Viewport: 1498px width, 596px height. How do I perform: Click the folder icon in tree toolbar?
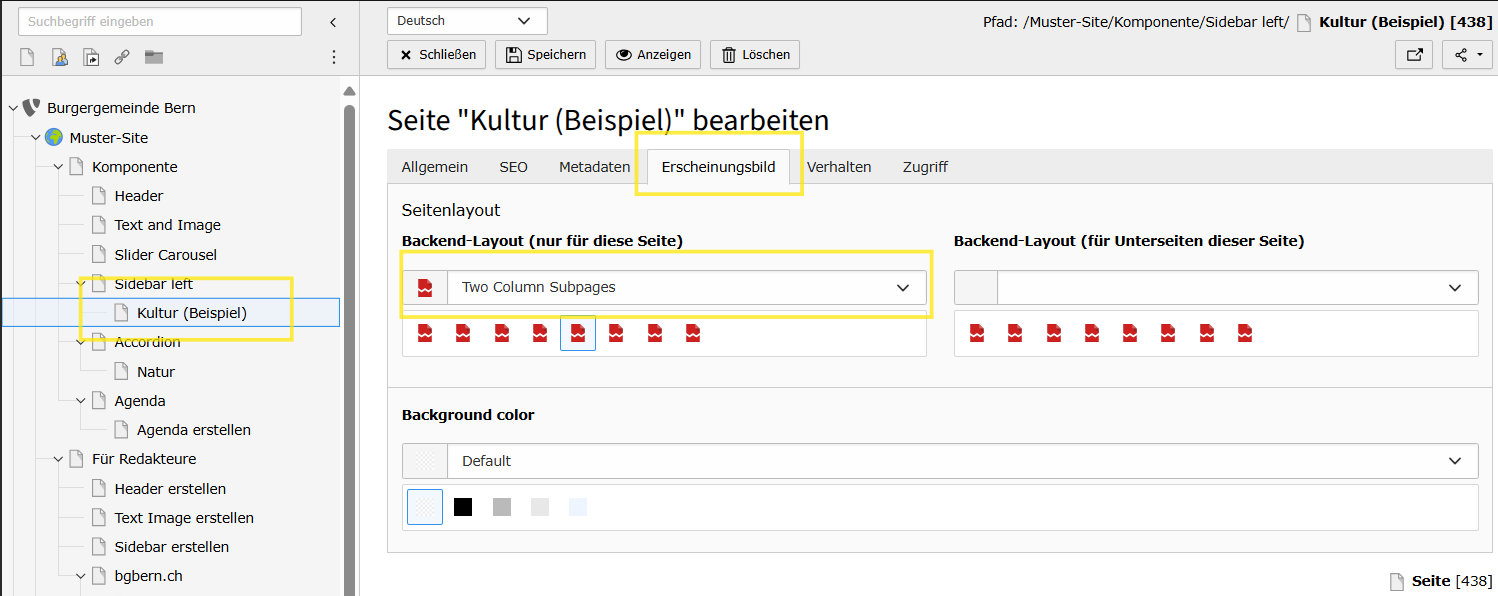[x=153, y=57]
